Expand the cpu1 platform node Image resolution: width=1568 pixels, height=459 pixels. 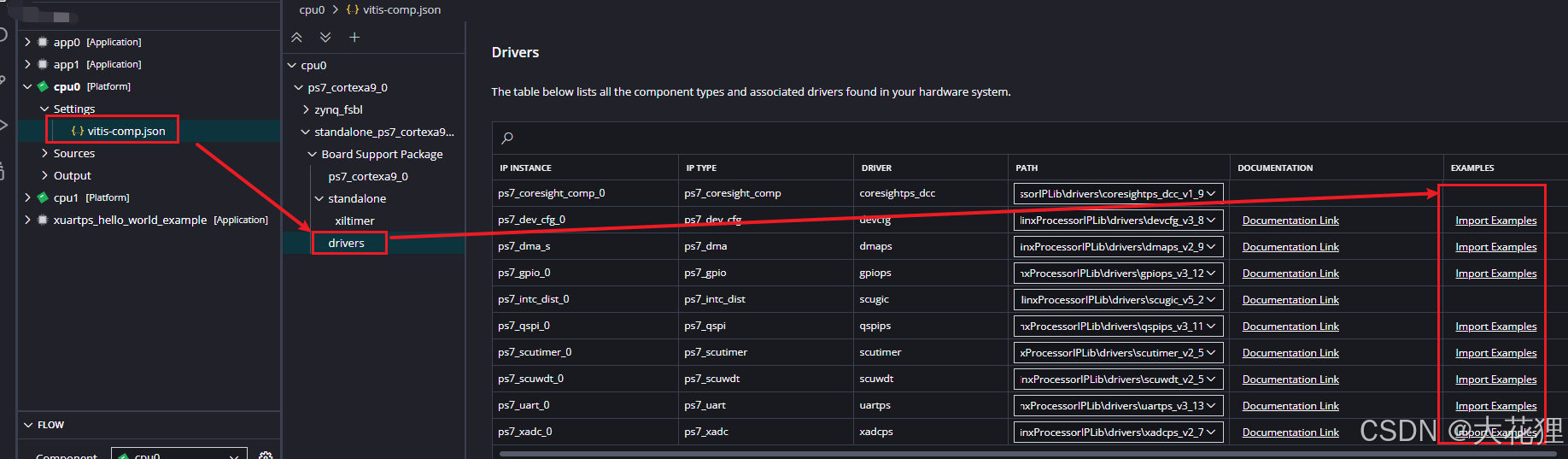point(27,197)
